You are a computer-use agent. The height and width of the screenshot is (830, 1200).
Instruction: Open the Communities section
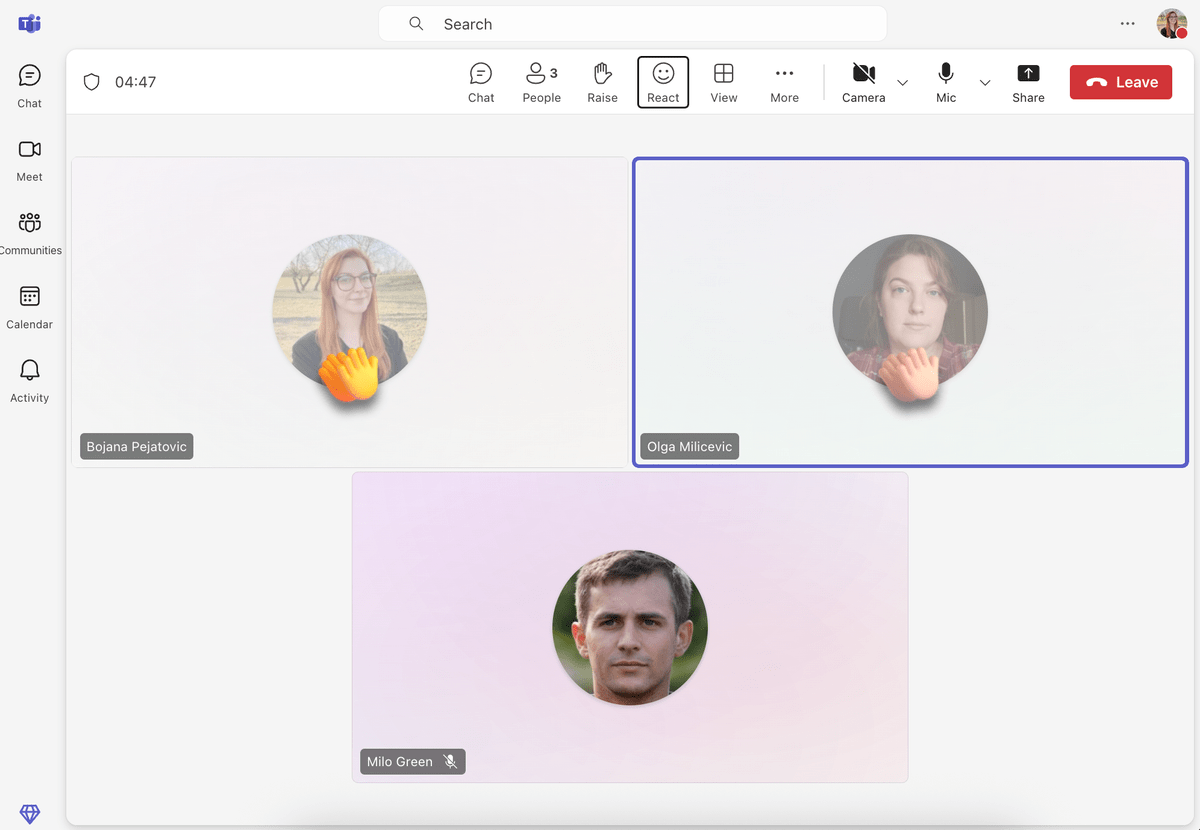[x=29, y=231]
